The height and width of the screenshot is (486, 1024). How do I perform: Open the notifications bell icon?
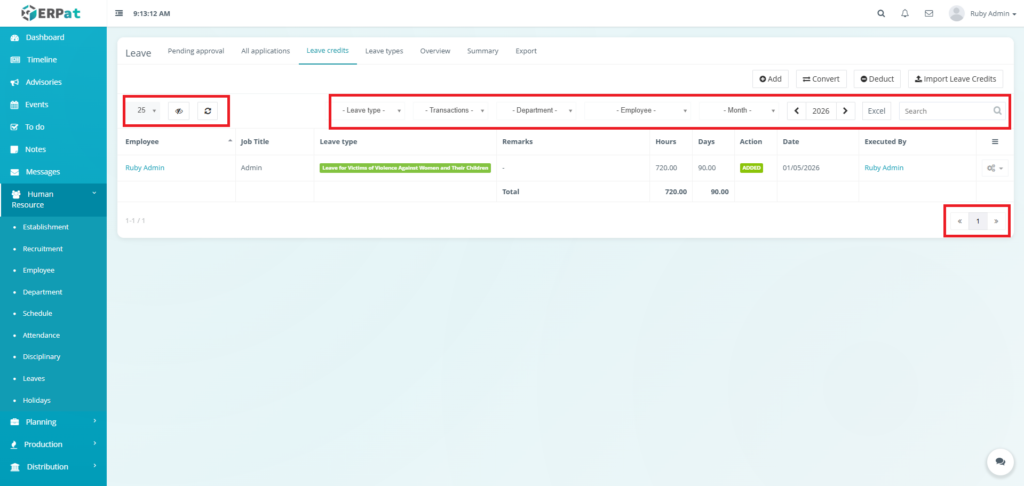coord(905,14)
